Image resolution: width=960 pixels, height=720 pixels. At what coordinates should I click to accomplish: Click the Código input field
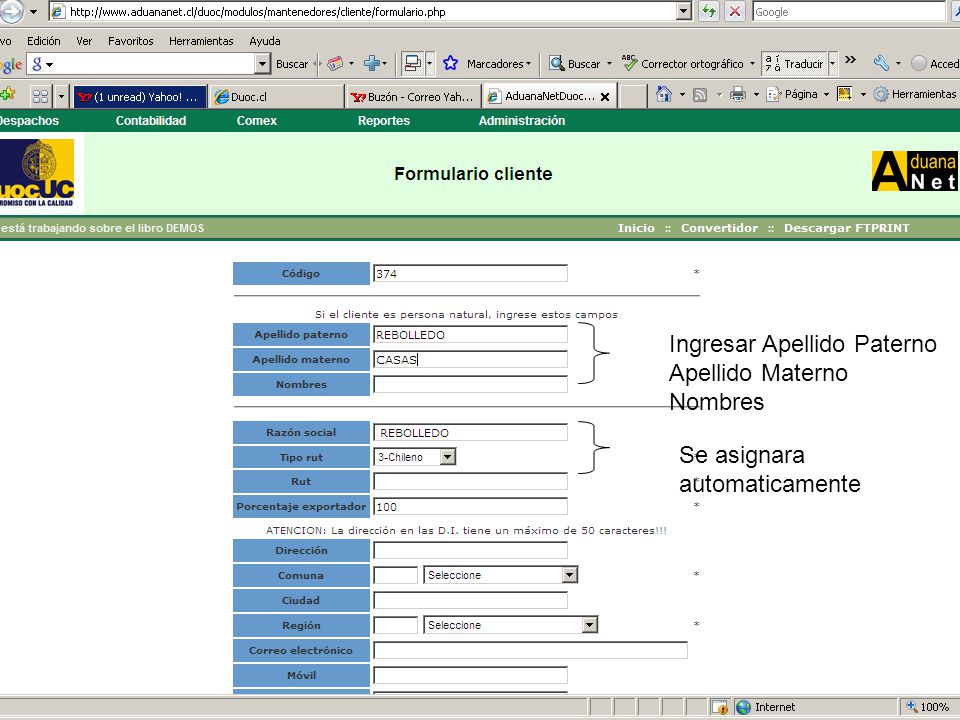pyautogui.click(x=470, y=273)
